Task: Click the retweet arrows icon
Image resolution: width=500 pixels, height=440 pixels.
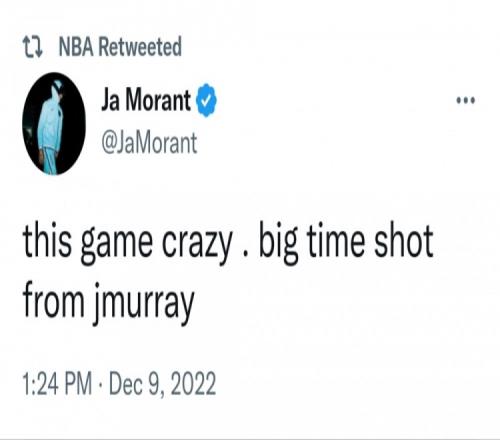Action: [33, 47]
